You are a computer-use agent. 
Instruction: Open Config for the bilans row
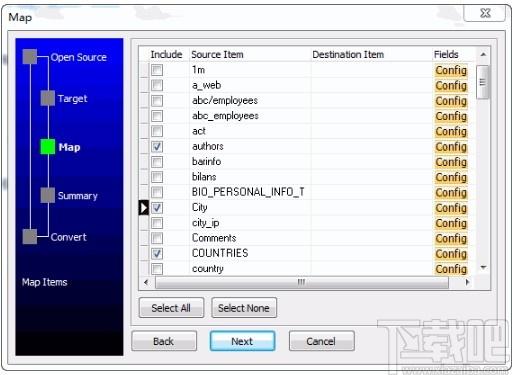(451, 177)
